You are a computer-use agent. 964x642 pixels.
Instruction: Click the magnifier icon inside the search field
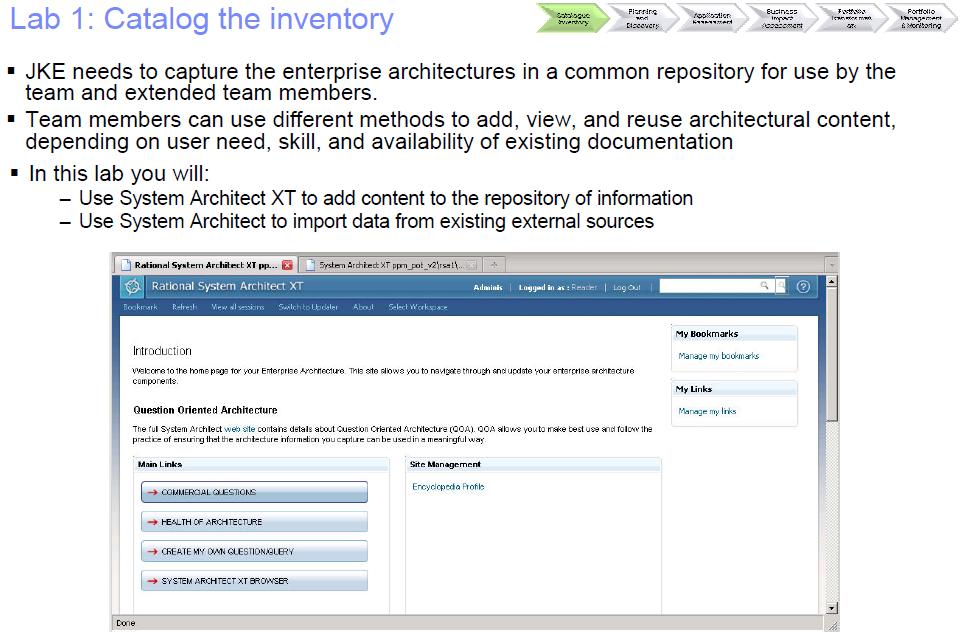[764, 286]
